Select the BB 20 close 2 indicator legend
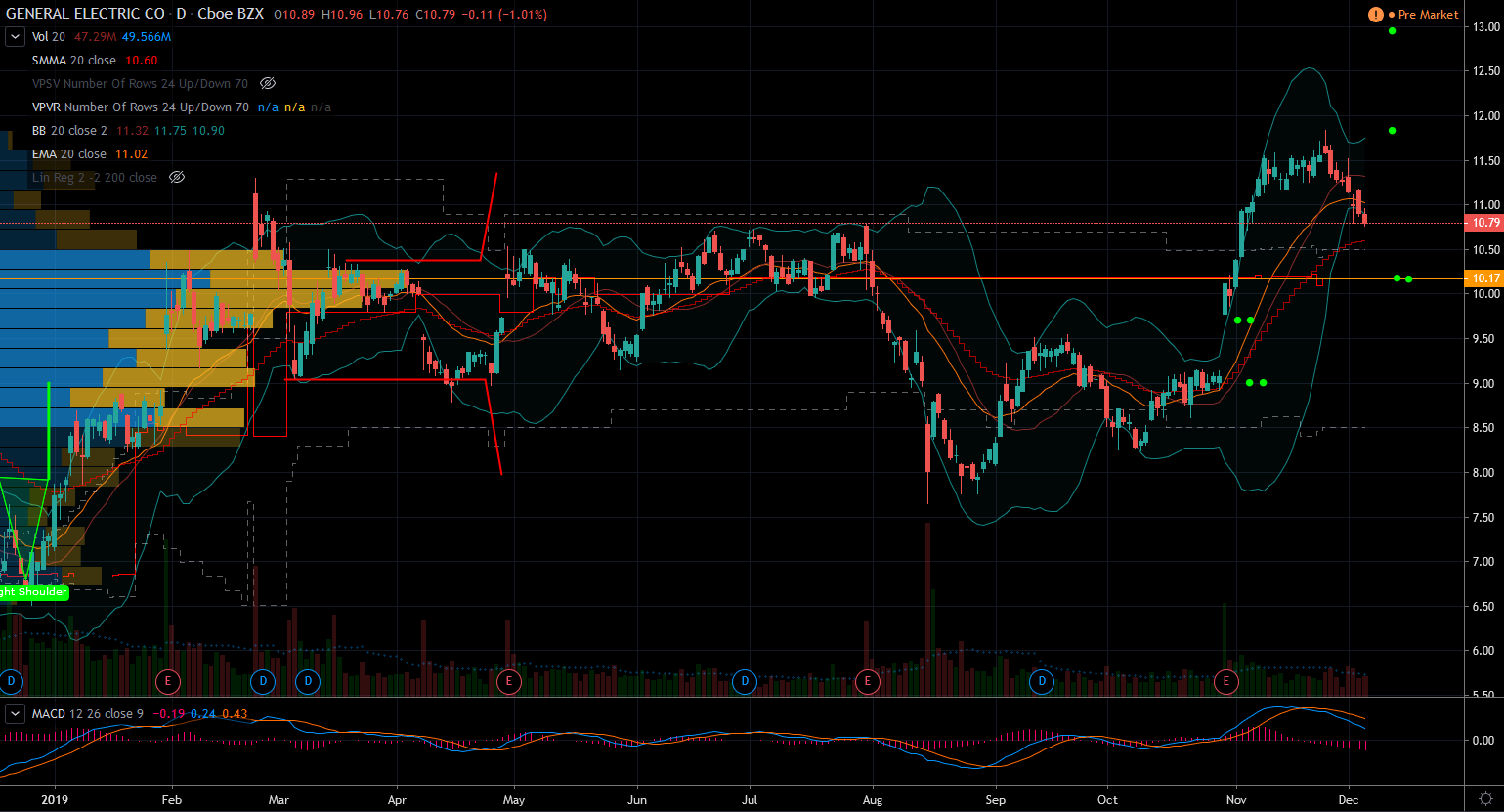Viewport: 1504px width, 812px height. (69, 131)
